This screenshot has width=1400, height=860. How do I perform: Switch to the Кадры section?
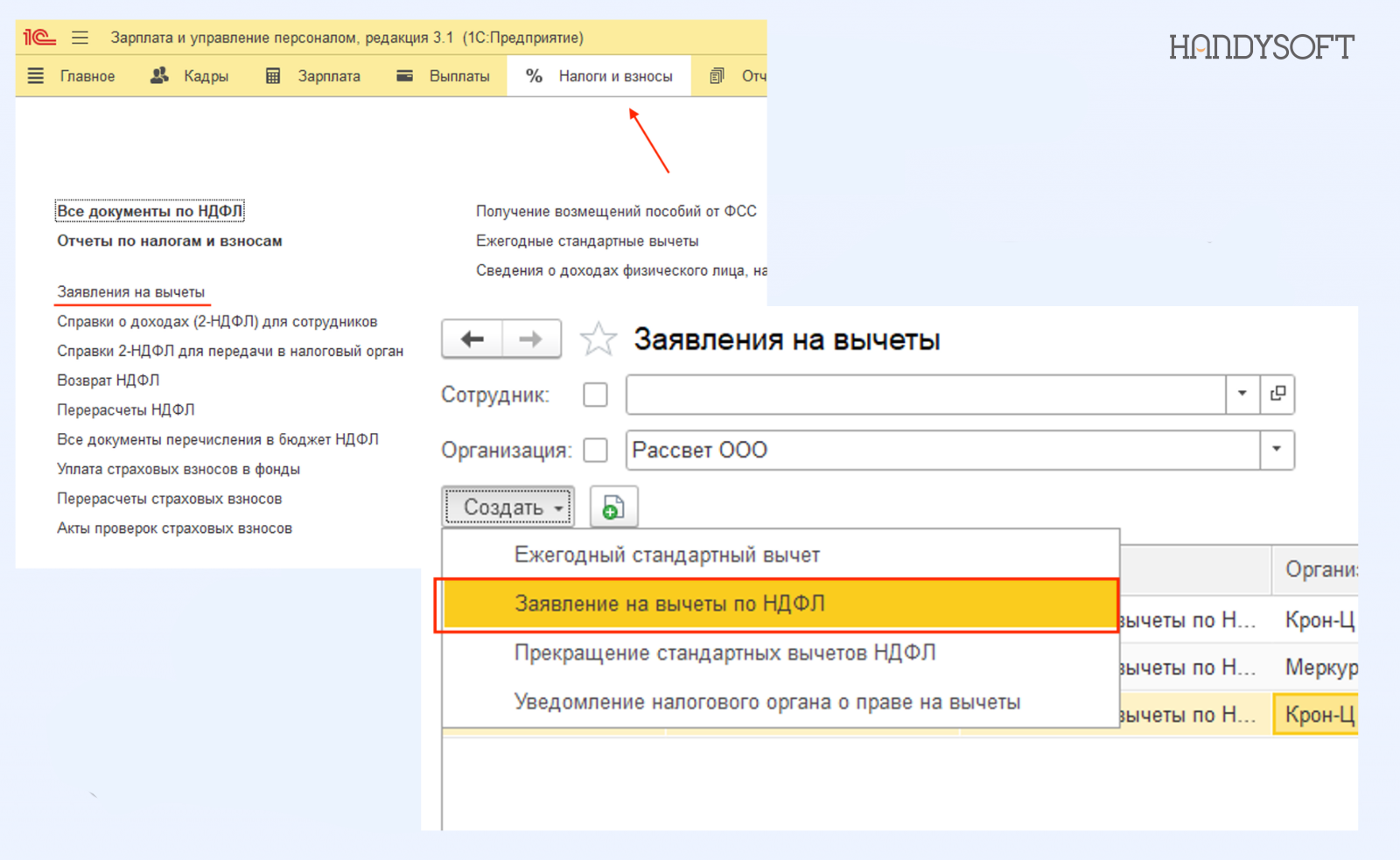(206, 76)
